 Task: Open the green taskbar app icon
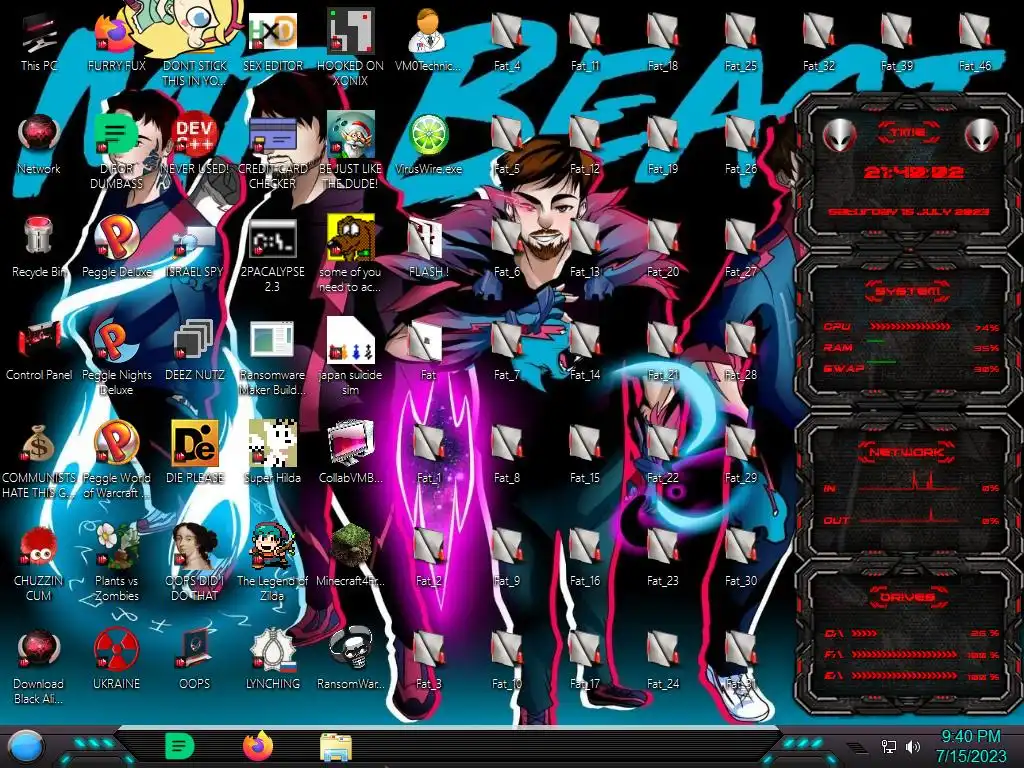point(179,746)
